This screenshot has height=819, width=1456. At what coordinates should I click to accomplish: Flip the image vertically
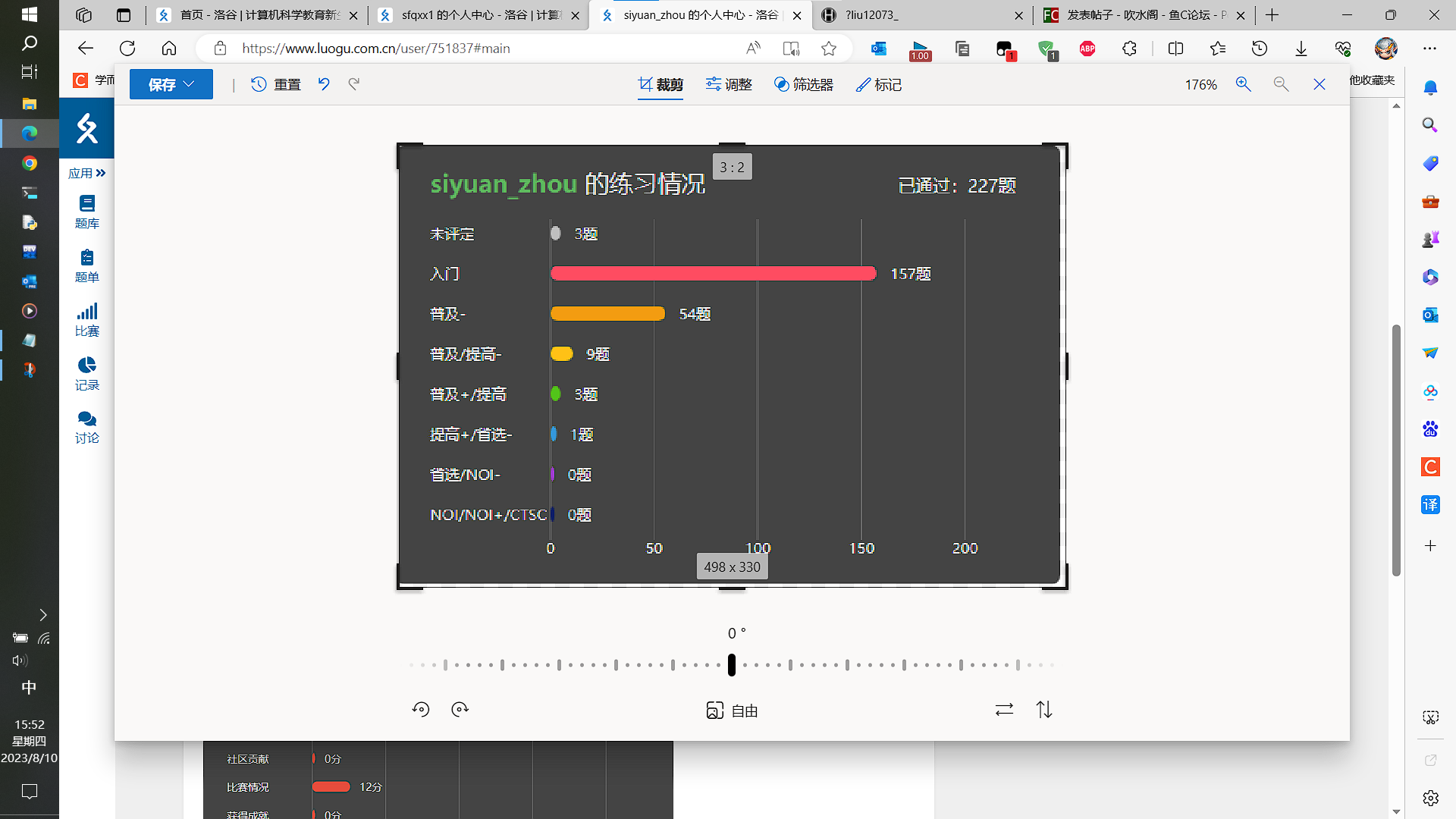[1044, 710]
